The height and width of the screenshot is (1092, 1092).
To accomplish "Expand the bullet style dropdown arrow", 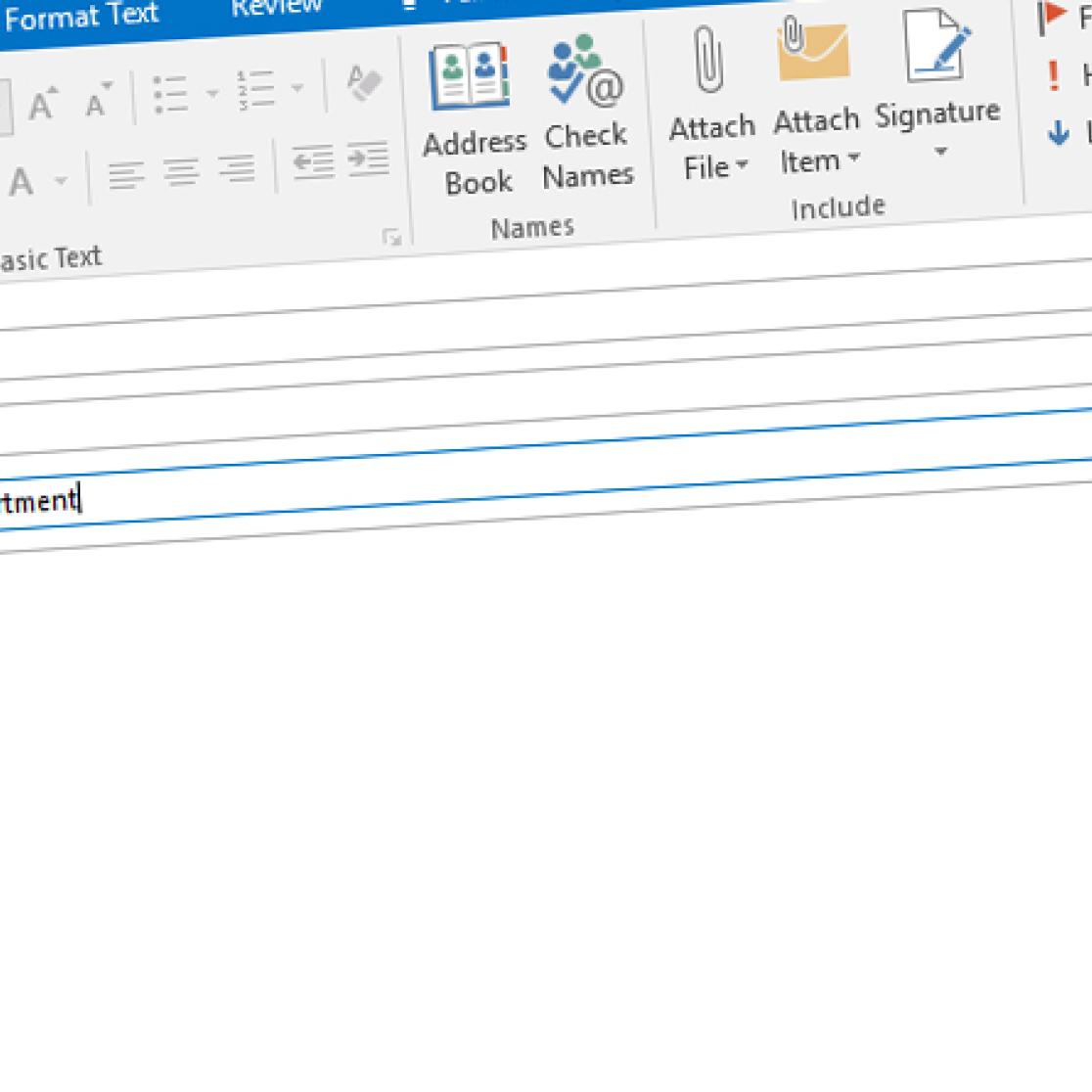I will (x=211, y=93).
